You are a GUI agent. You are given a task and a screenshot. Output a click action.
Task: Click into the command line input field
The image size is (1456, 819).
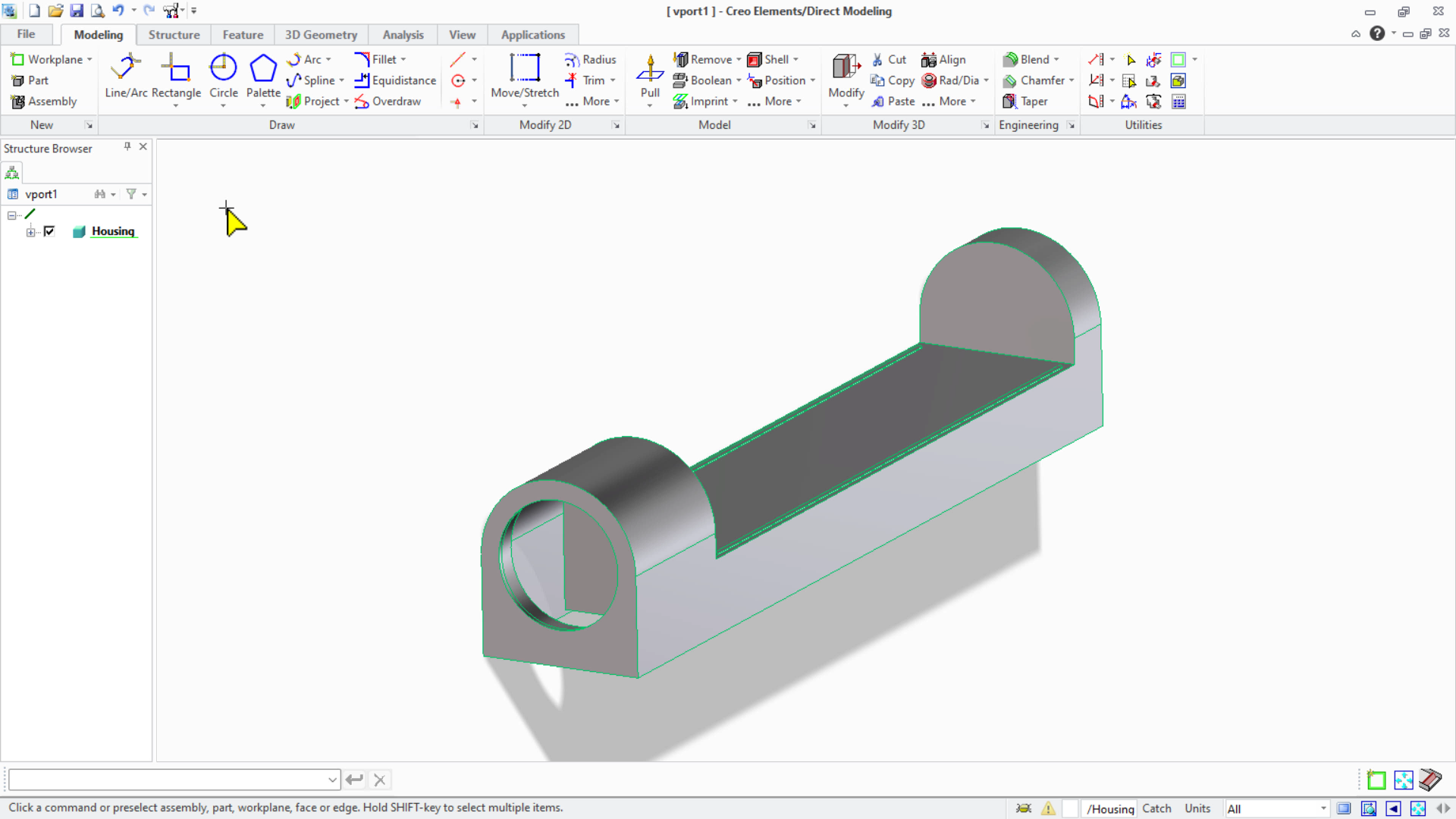(x=174, y=780)
